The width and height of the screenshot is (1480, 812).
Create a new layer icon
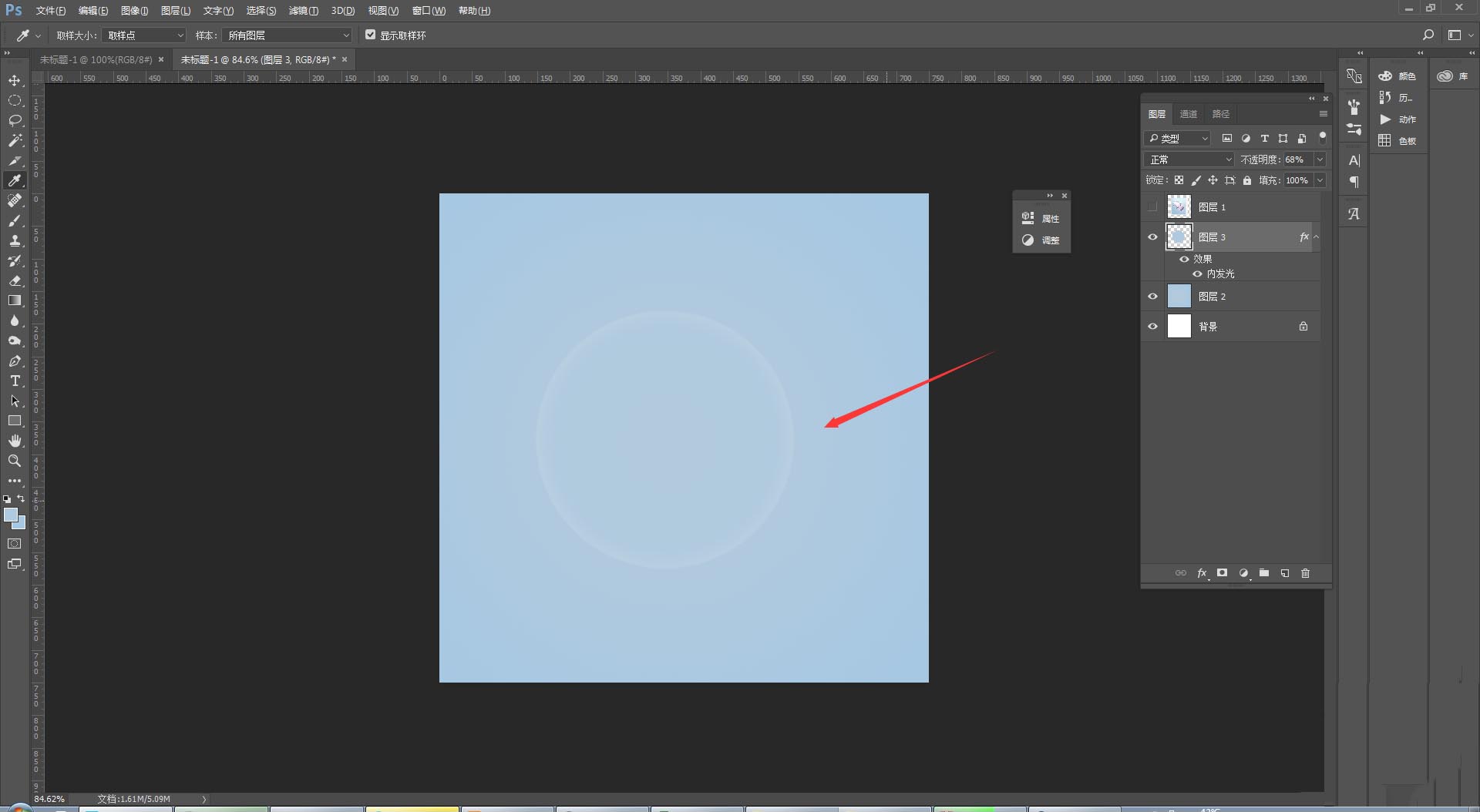[x=1284, y=573]
